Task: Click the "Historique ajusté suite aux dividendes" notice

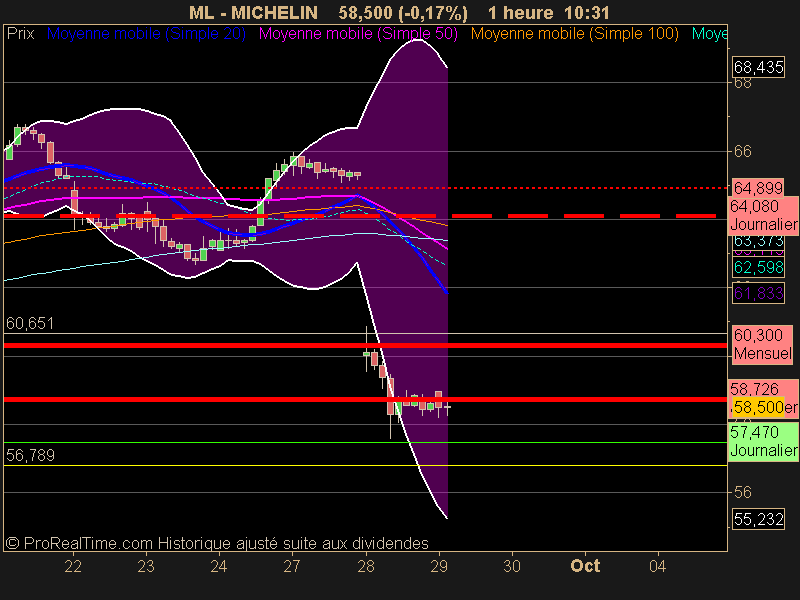Action: 293,543
